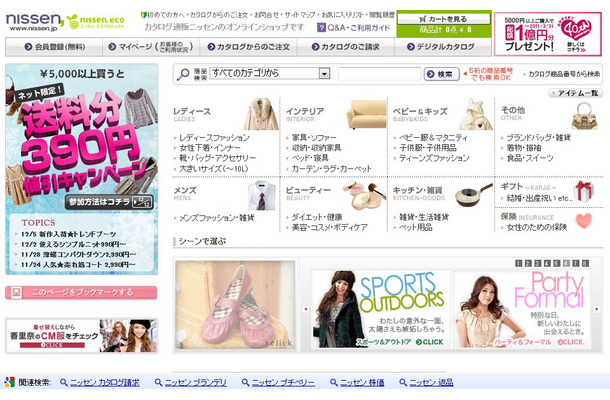The height and width of the screenshot is (400, 610).
Task: Click the carousel left arrow
Action: coord(305,309)
